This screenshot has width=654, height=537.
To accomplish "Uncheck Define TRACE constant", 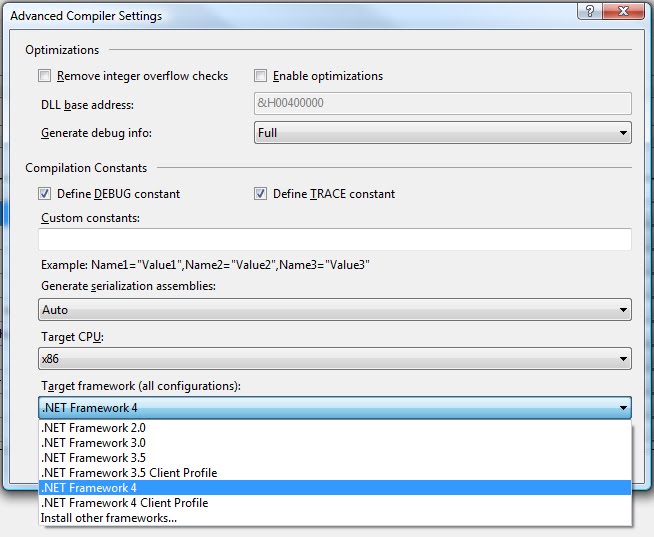I will [x=260, y=194].
